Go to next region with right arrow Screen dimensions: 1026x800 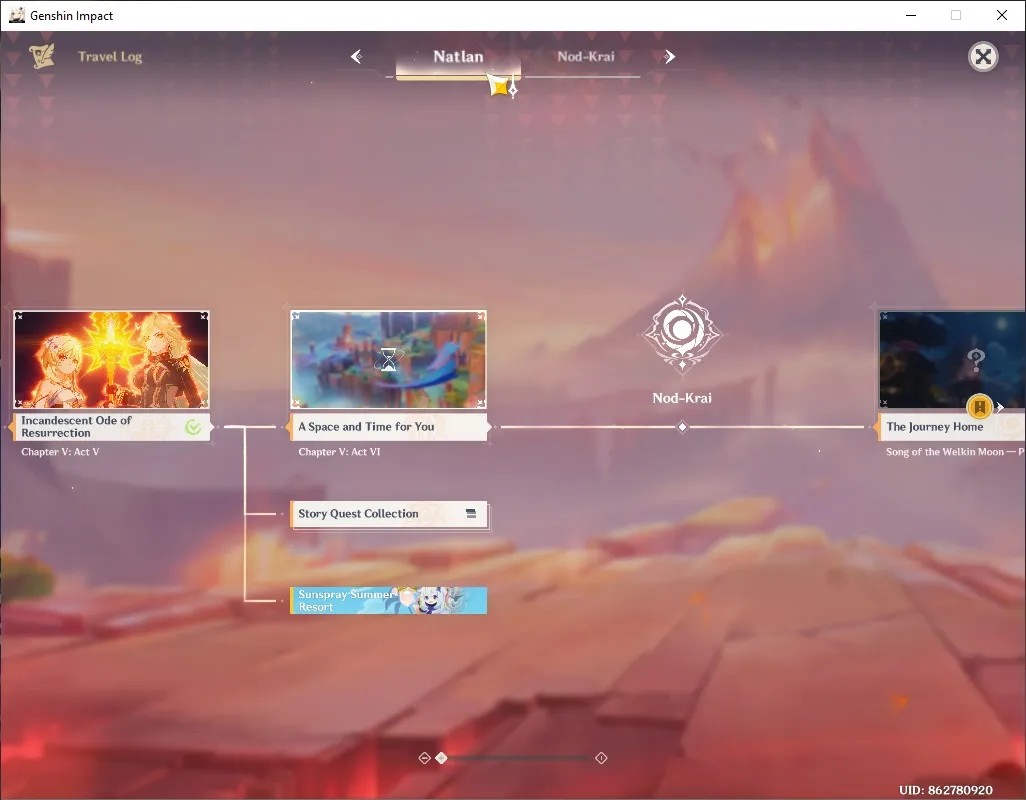tap(669, 57)
